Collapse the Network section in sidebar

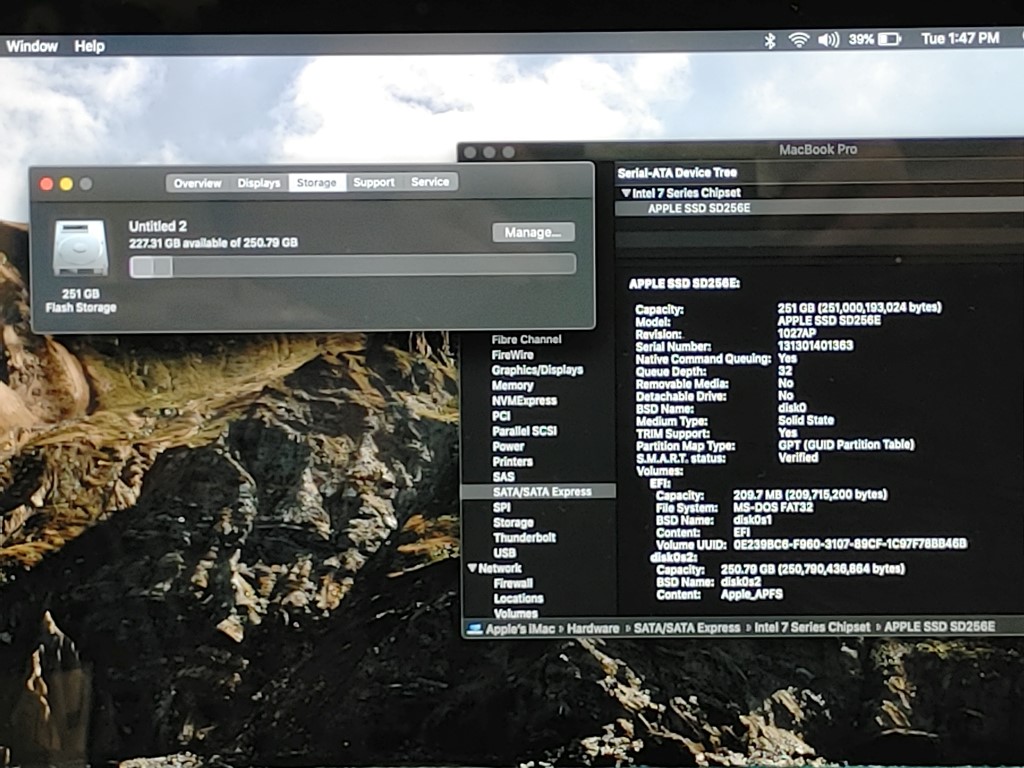[x=472, y=568]
